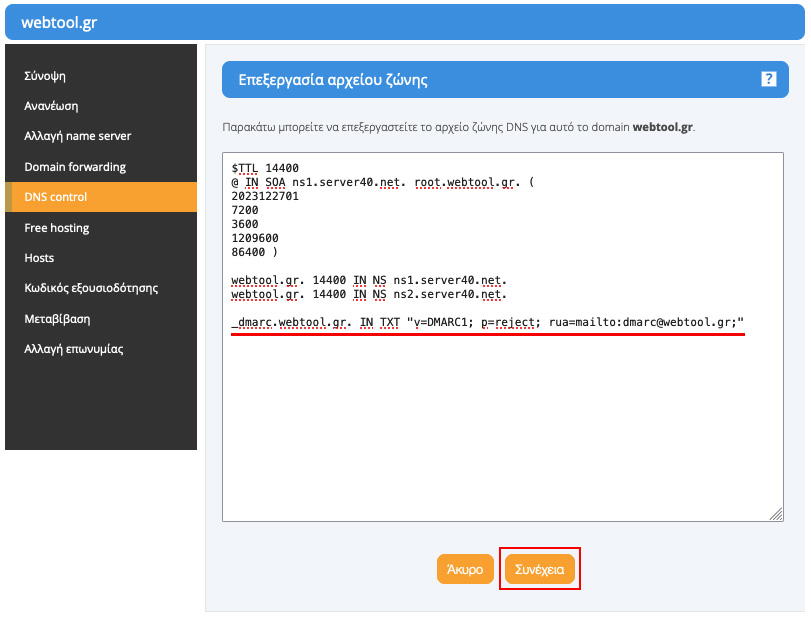Open Αλλαγή επωνυμίας item
This screenshot has width=811, height=618.
click(74, 349)
